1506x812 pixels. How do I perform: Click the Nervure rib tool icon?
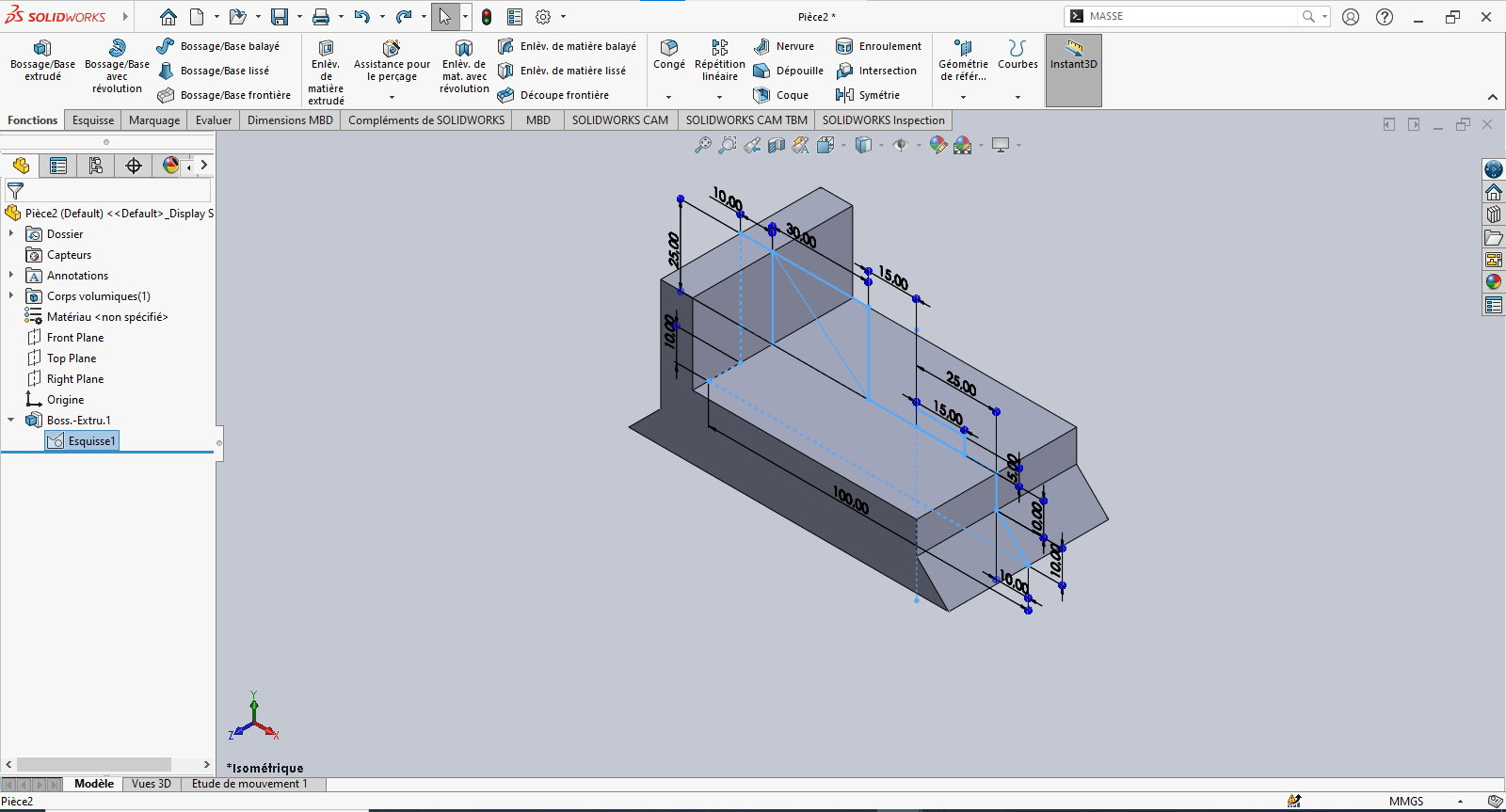point(762,46)
